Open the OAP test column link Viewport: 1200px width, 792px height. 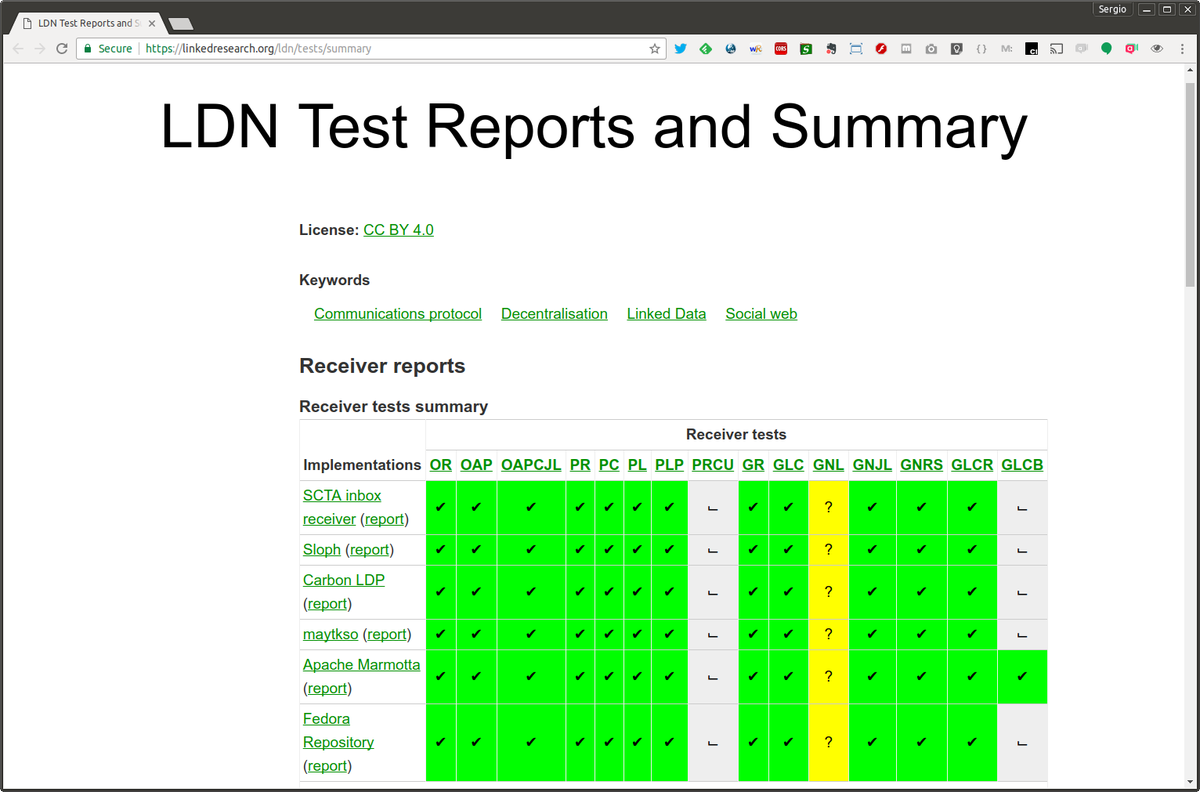pyautogui.click(x=476, y=465)
